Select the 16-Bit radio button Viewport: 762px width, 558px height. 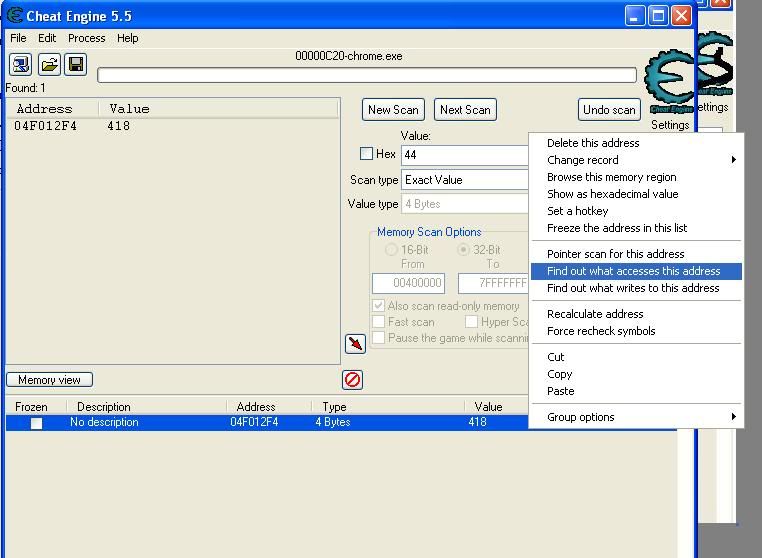391,250
